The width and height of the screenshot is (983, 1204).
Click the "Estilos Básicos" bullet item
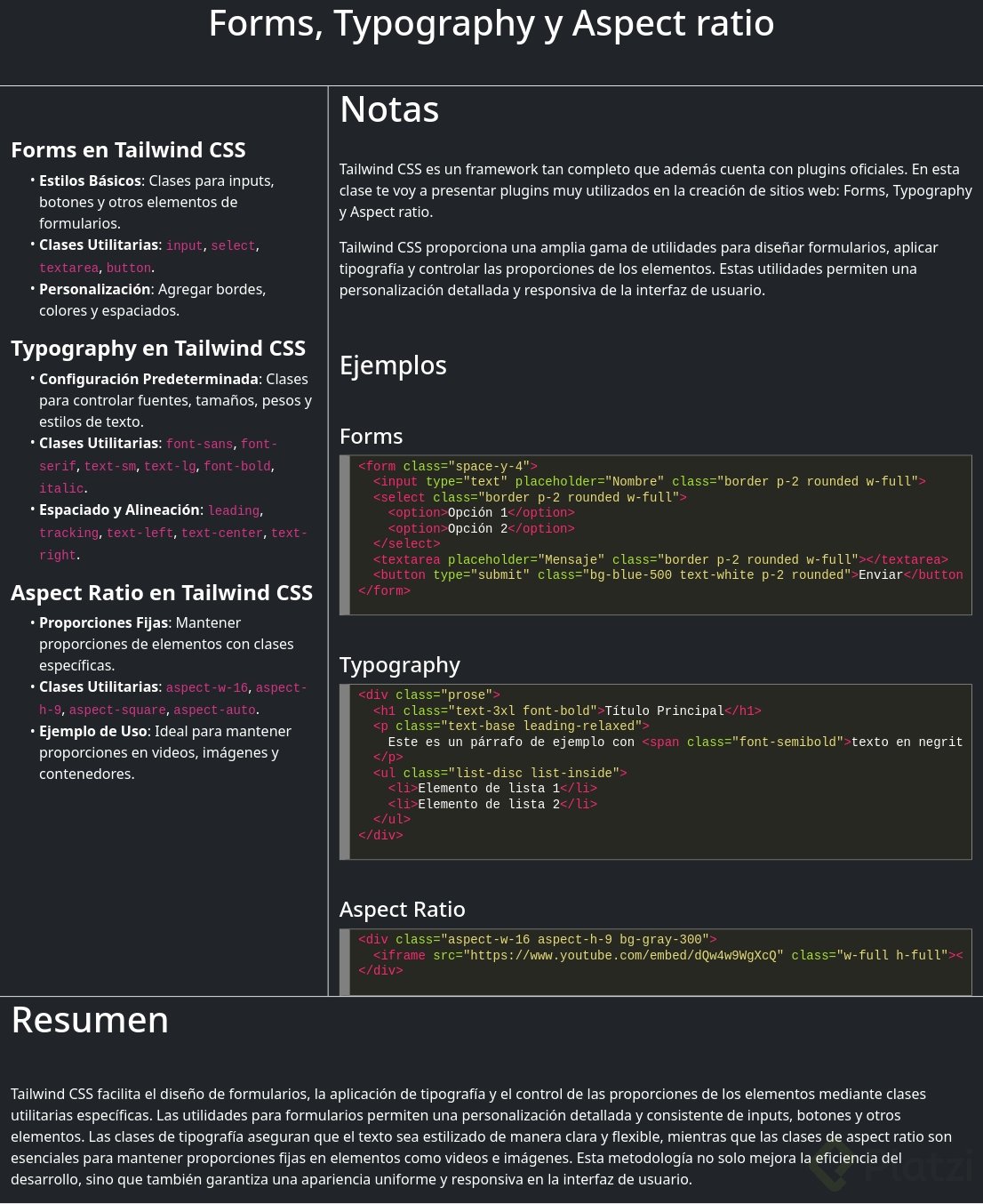click(90, 181)
